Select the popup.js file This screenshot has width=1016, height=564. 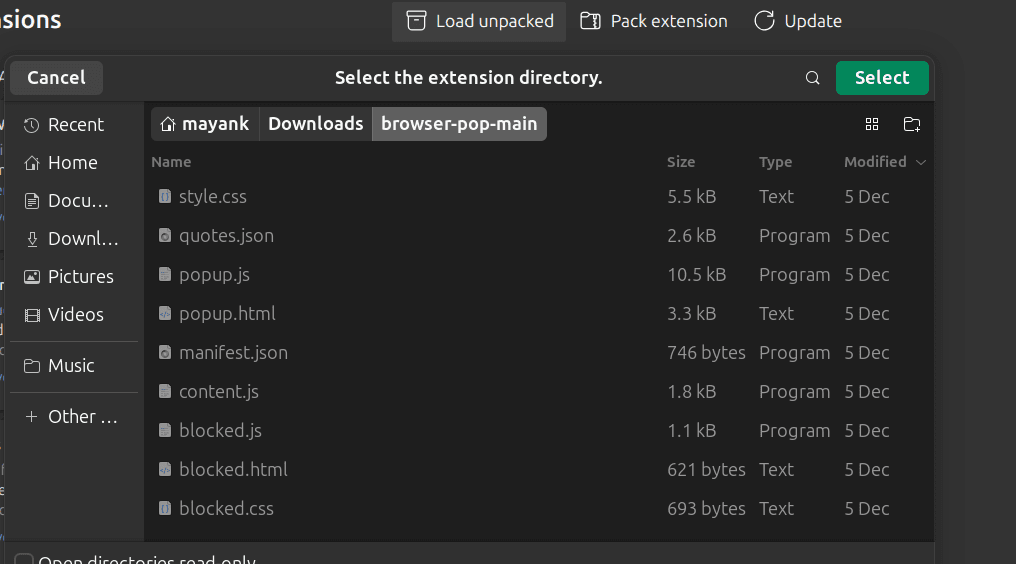pyautogui.click(x=539, y=275)
